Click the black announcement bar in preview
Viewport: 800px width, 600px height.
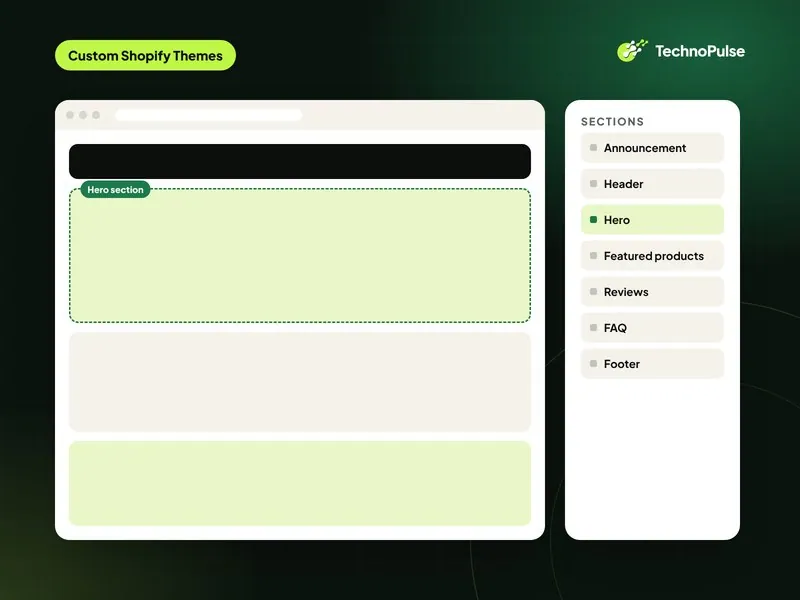point(300,161)
